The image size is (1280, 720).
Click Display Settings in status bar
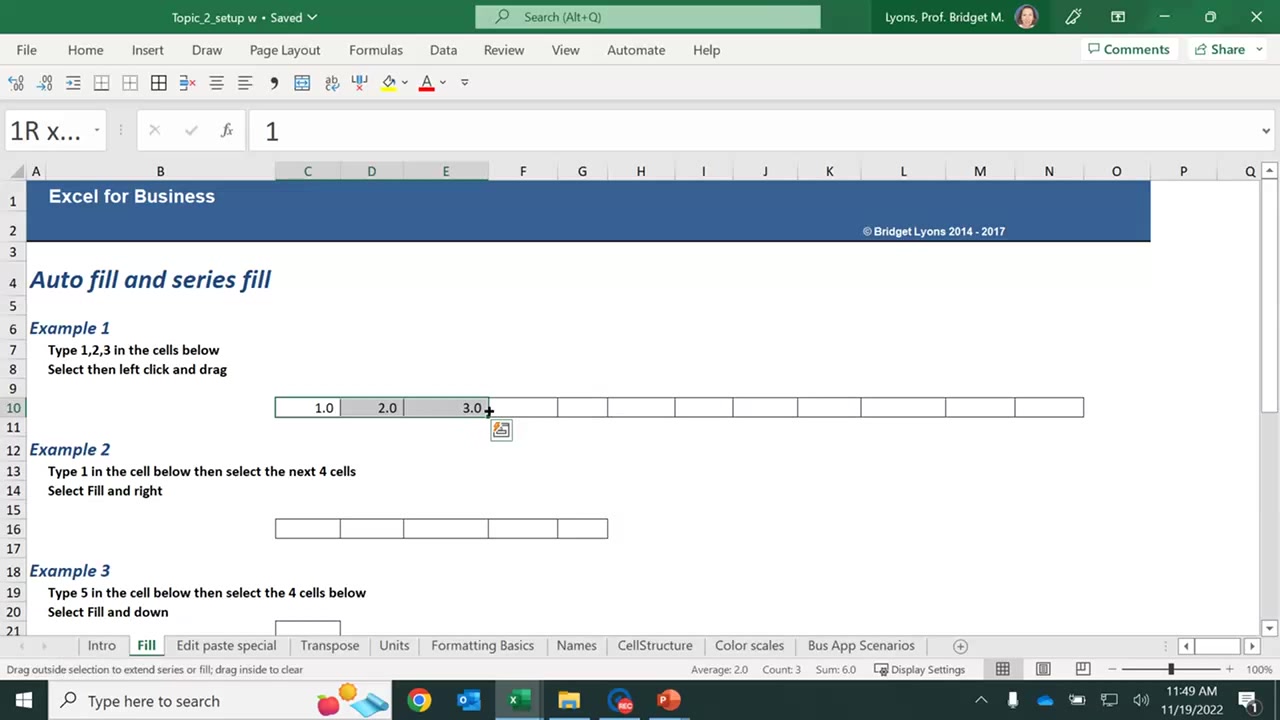[x=919, y=670]
